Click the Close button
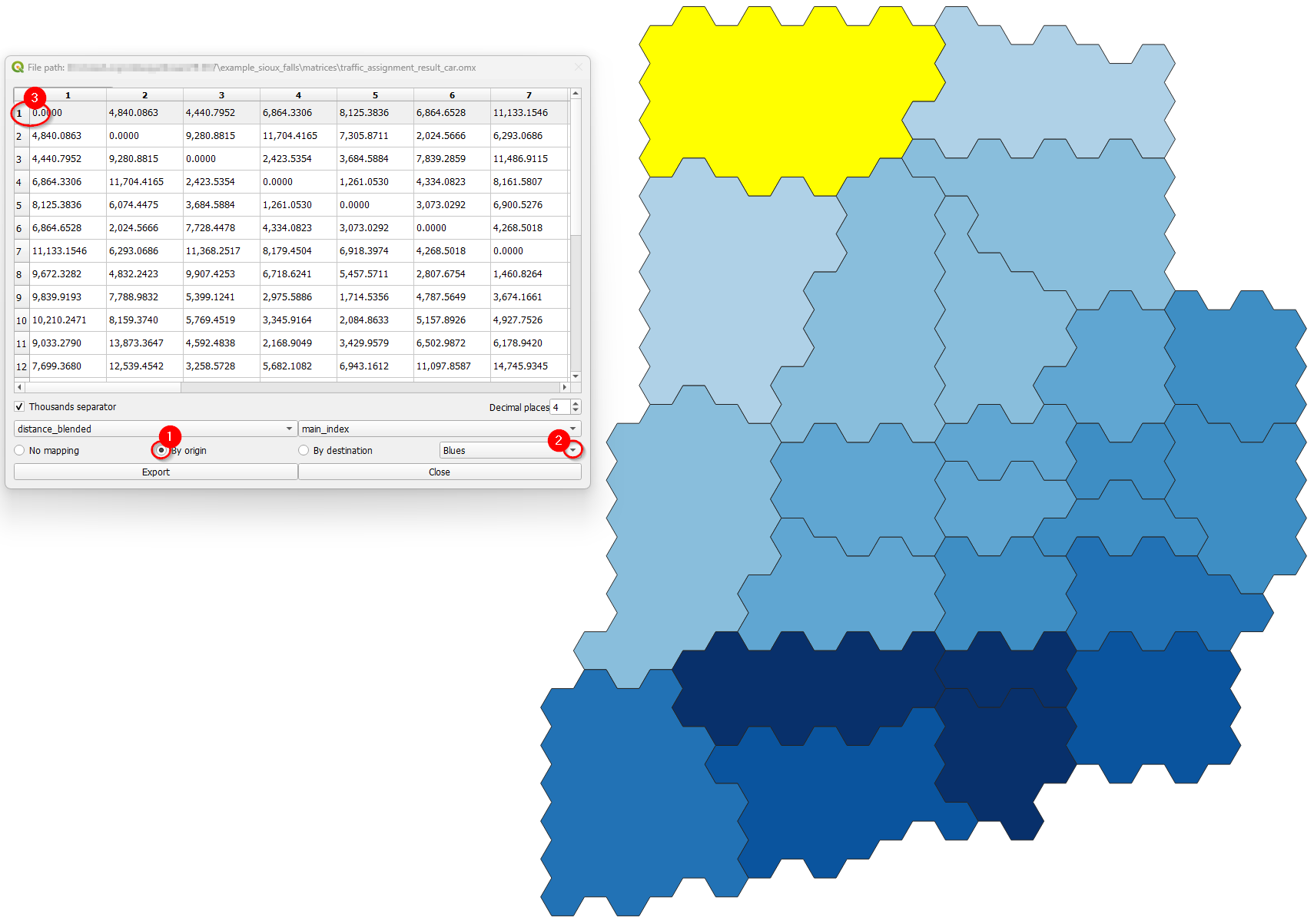Viewport: 1314px width, 924px height. click(439, 472)
